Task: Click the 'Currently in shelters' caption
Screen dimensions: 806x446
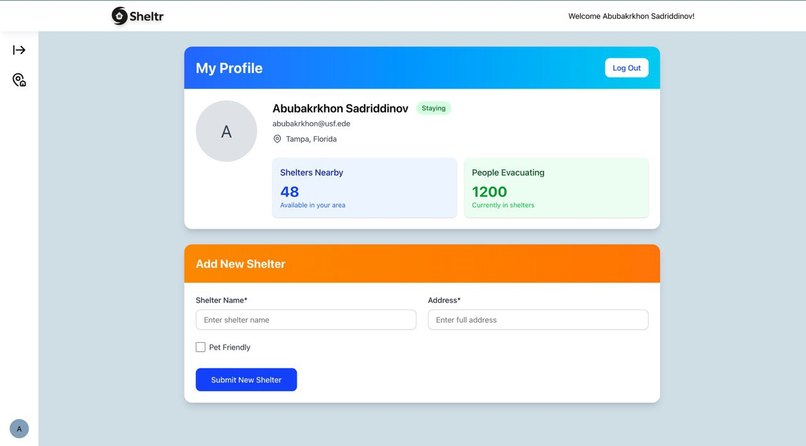Action: pos(503,205)
